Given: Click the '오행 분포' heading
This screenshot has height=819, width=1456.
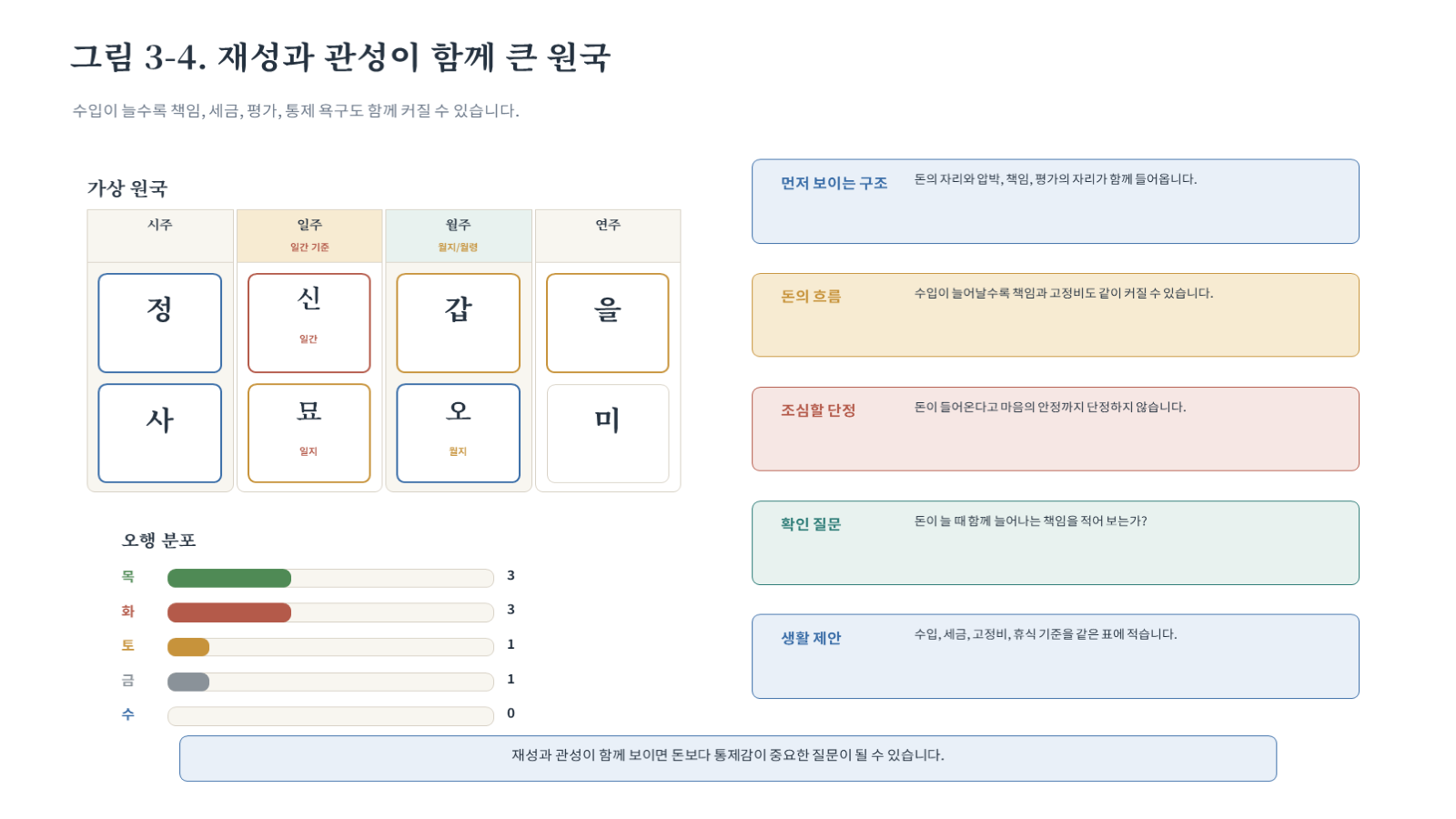Looking at the screenshot, I should (x=159, y=541).
